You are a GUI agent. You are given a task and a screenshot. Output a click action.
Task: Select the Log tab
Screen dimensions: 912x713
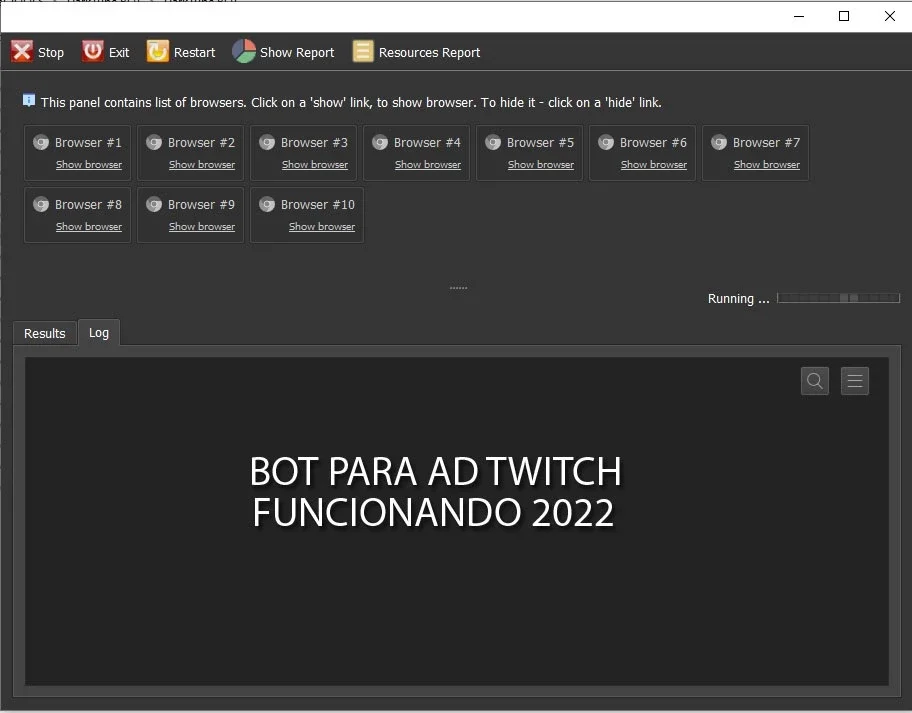pyautogui.click(x=99, y=333)
